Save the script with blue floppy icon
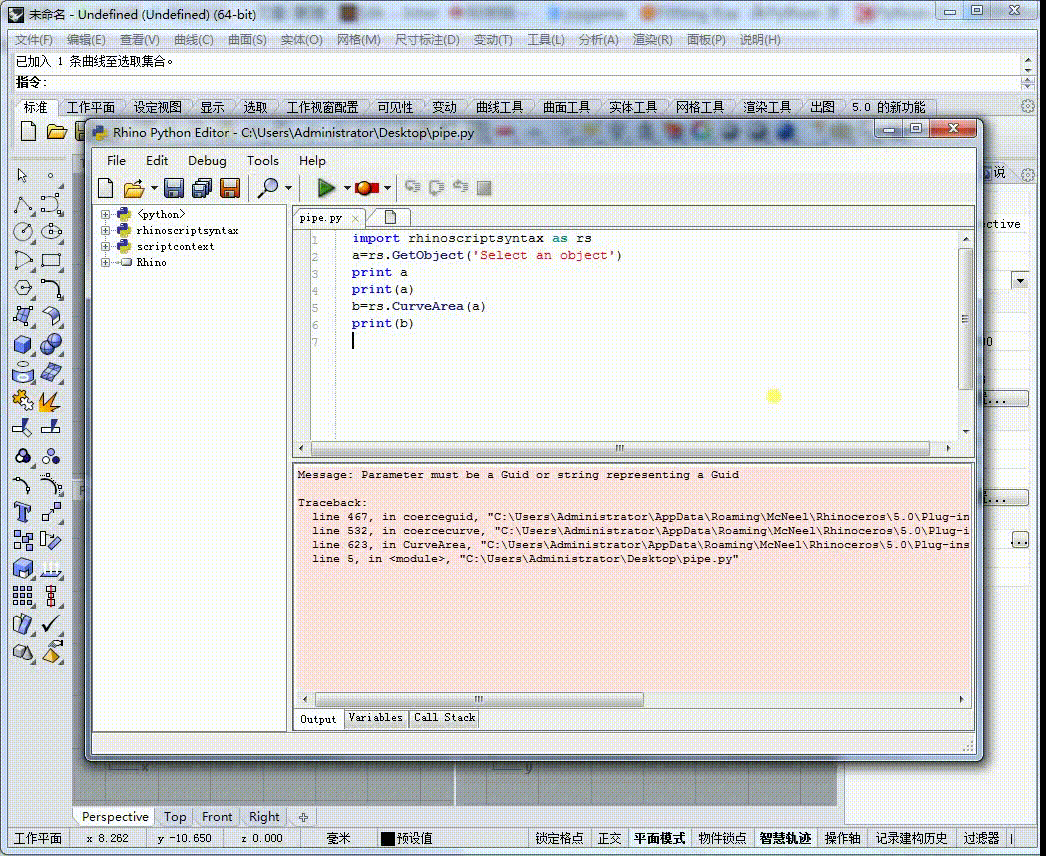This screenshot has height=856, width=1046. pos(174,188)
